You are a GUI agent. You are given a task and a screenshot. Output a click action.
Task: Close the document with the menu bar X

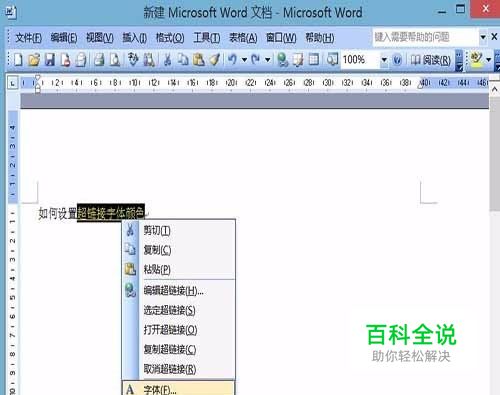495,37
